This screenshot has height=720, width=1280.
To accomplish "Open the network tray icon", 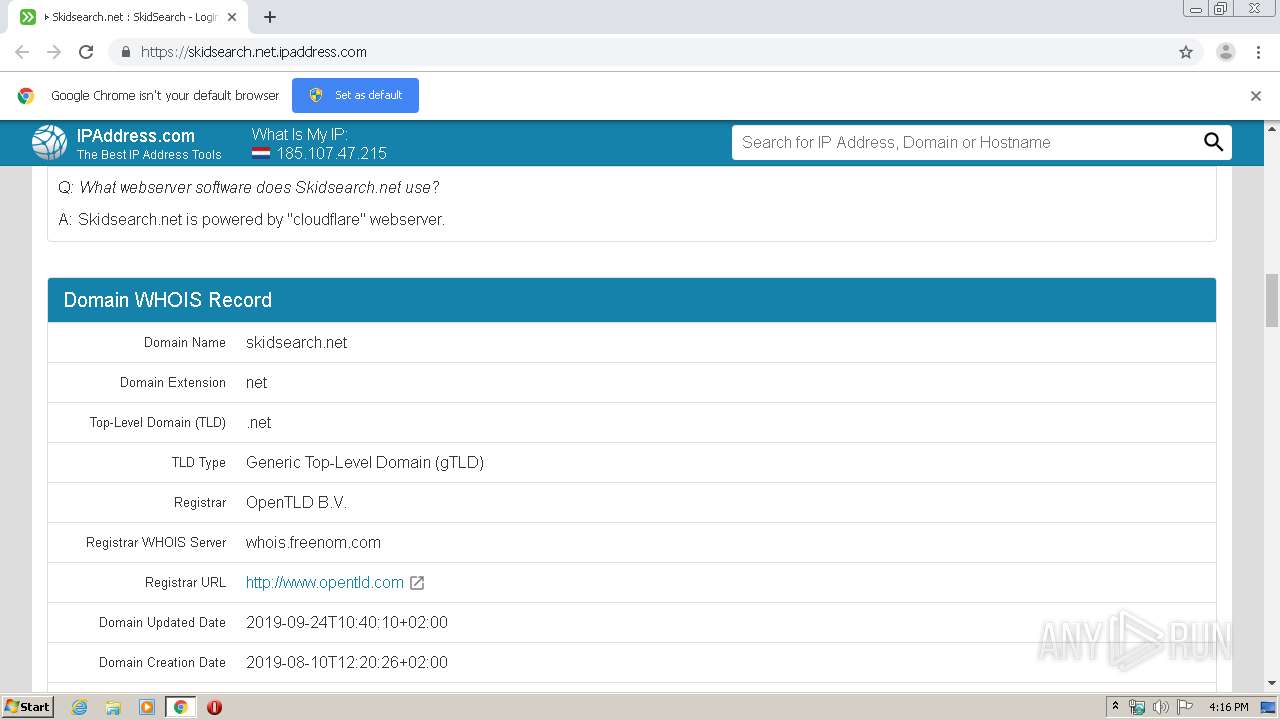I will [1137, 707].
